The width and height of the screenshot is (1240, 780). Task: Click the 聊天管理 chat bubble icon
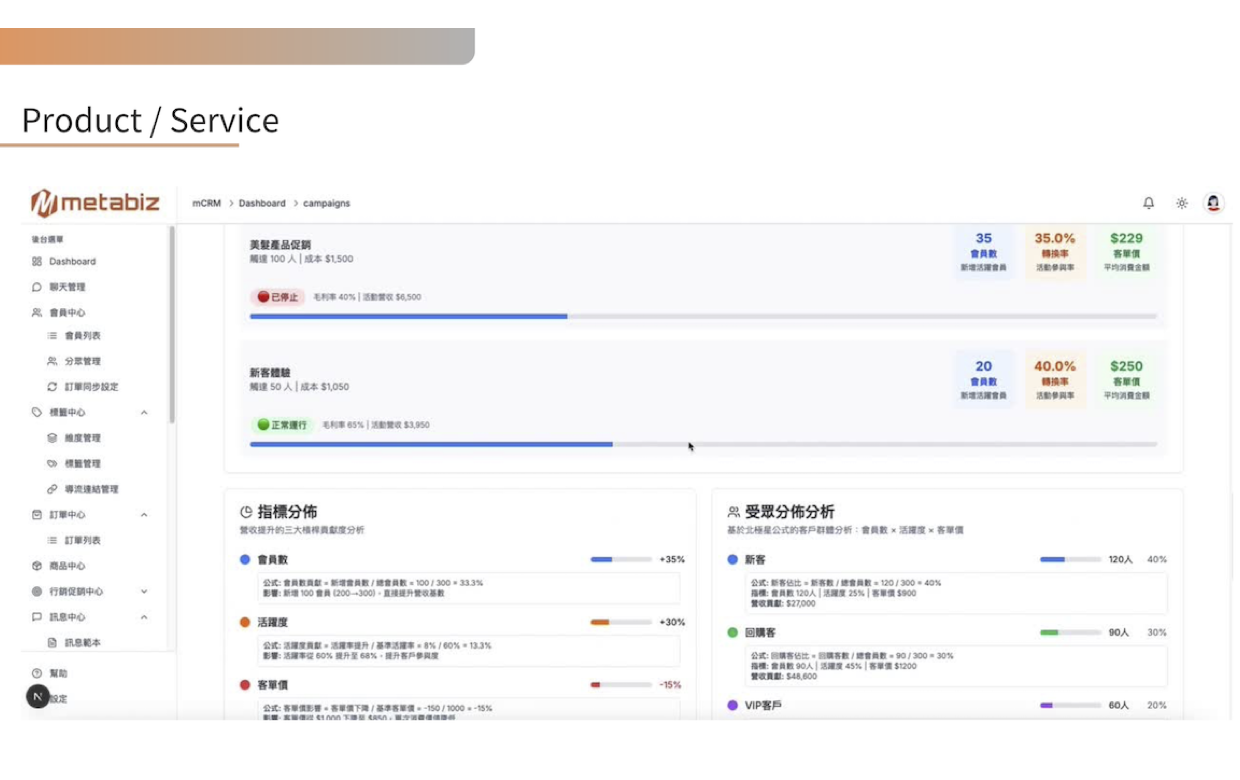[x=37, y=287]
